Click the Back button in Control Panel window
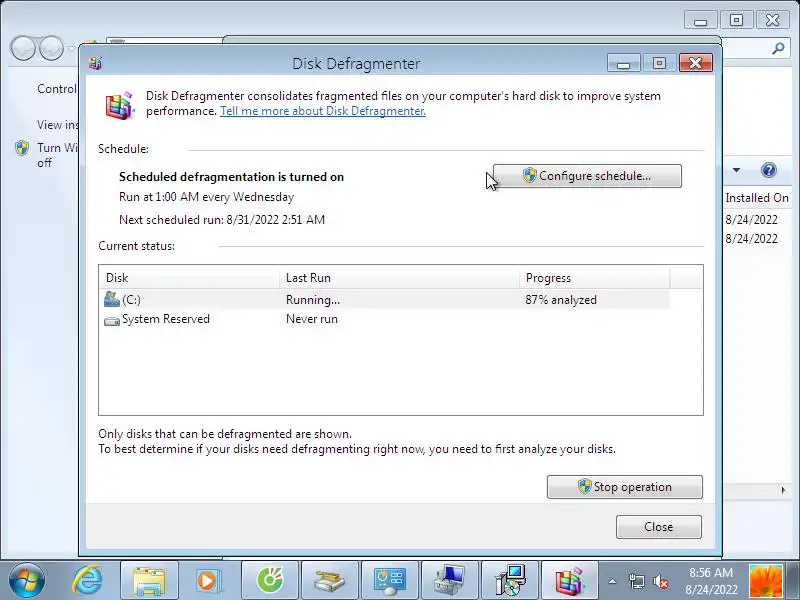This screenshot has width=800, height=600. pyautogui.click(x=23, y=48)
